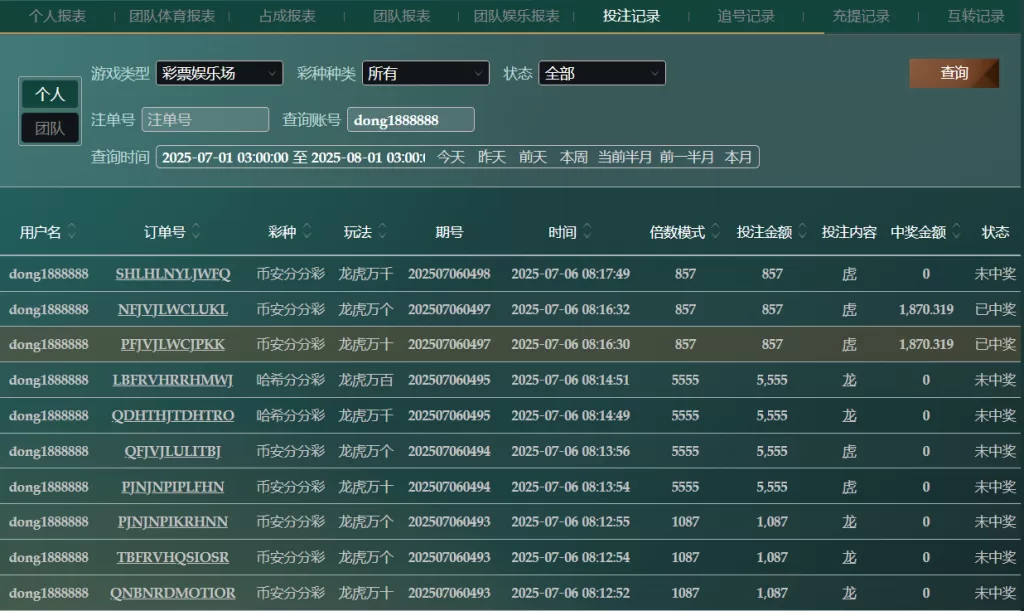Select 当前半月 time shortcut

point(625,157)
